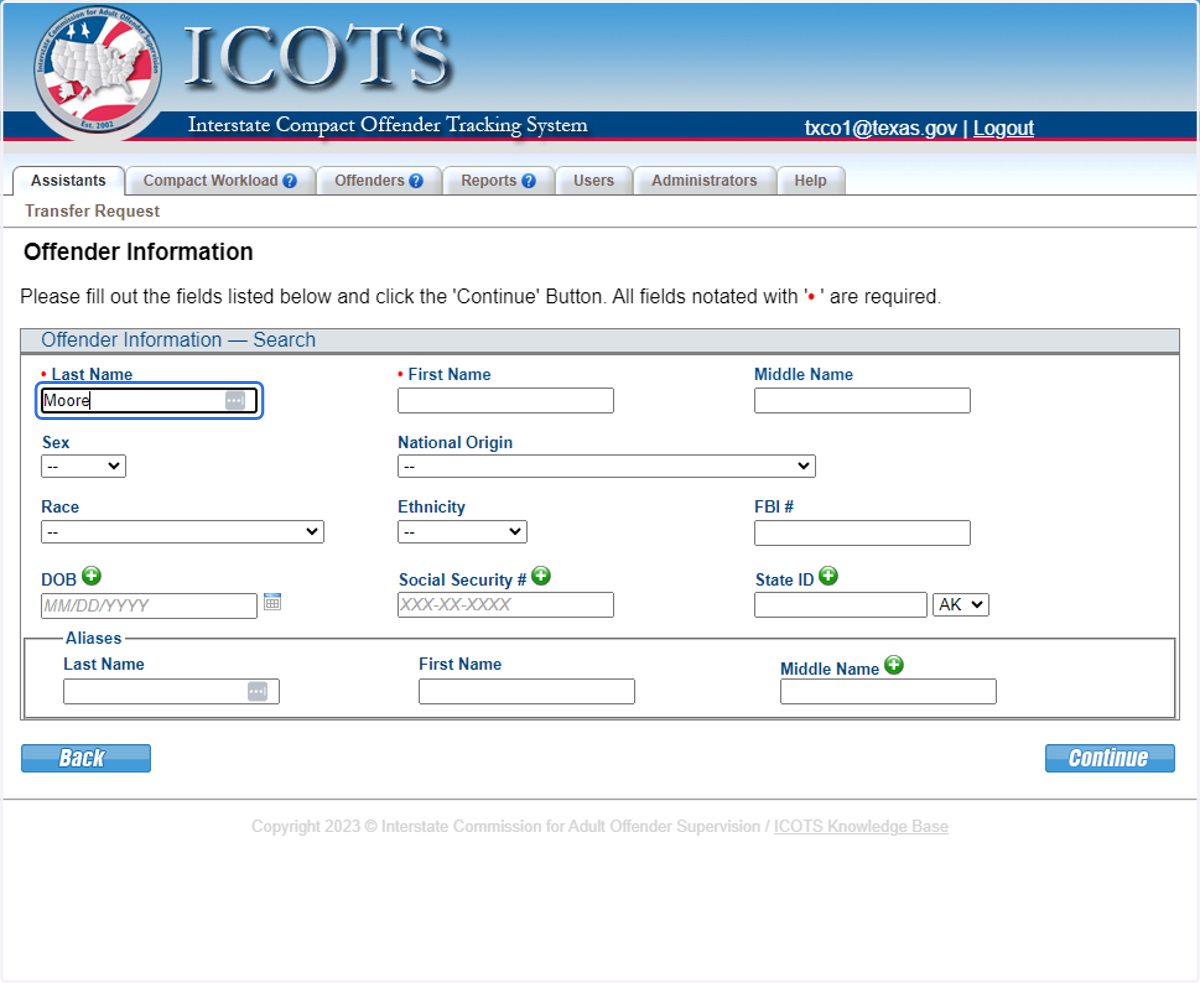The height and width of the screenshot is (983, 1200).
Task: Click the Aliases First Name input field
Action: click(x=527, y=692)
